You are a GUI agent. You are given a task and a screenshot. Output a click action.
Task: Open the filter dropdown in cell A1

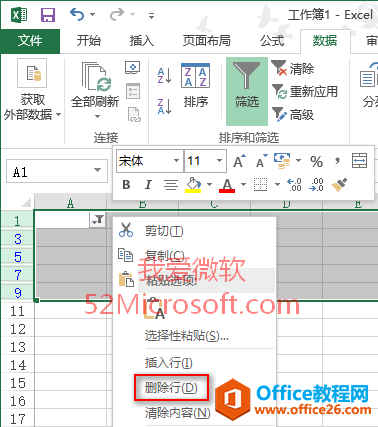pyautogui.click(x=98, y=220)
